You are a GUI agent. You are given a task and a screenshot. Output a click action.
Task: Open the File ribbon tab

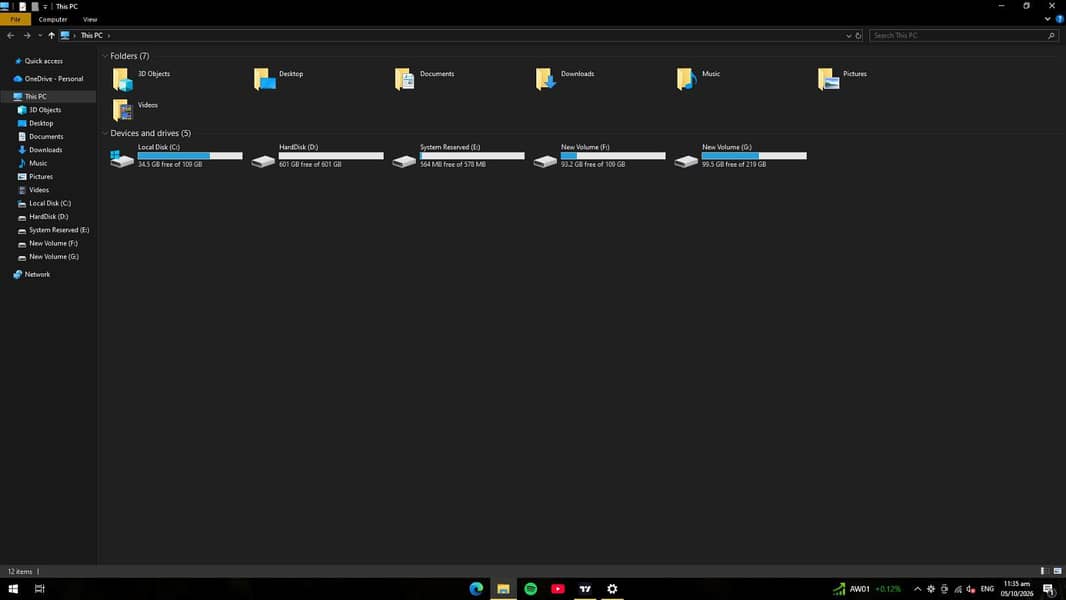tap(15, 20)
